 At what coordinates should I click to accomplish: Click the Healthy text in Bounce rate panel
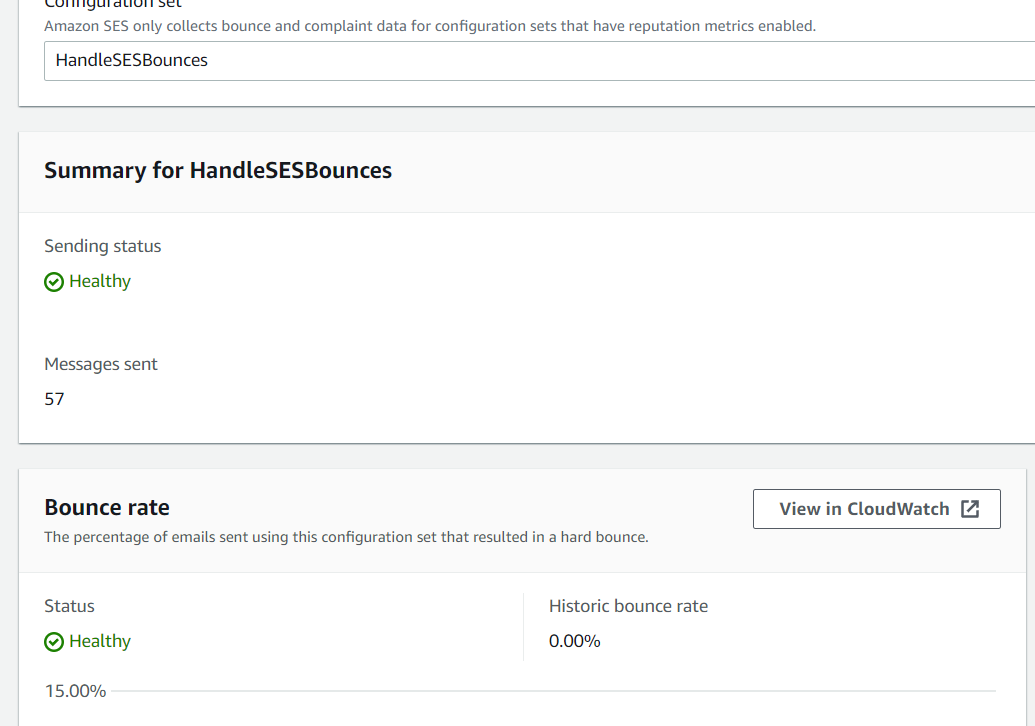pos(100,641)
